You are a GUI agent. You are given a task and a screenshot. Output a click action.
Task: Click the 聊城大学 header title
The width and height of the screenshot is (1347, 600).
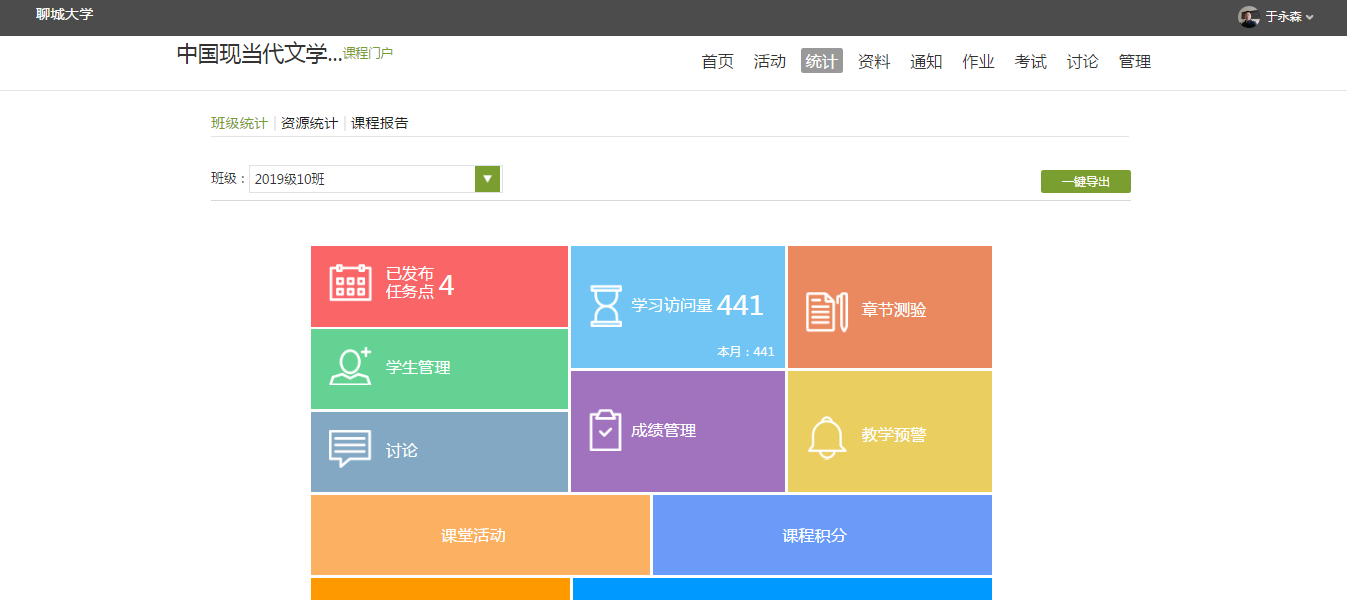[x=65, y=15]
